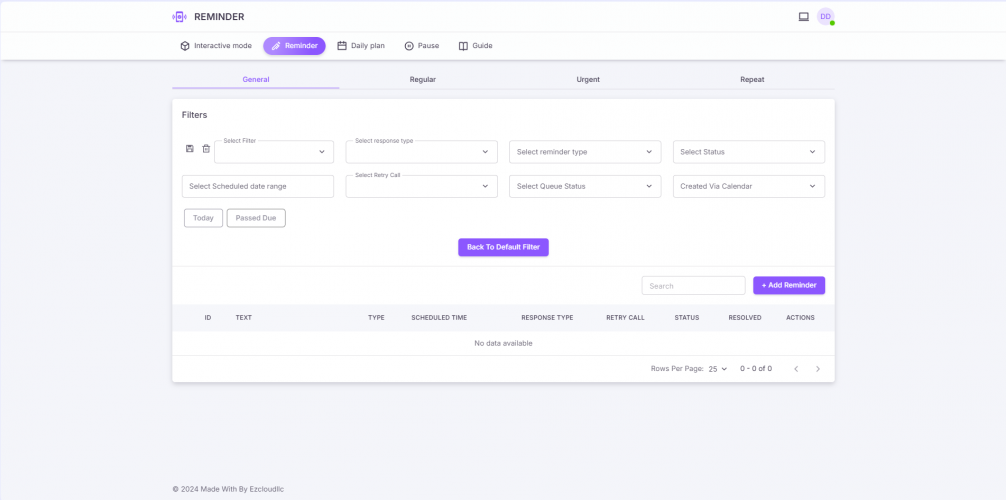Expand the Select Filter dropdown
This screenshot has width=1006, height=500.
[274, 152]
